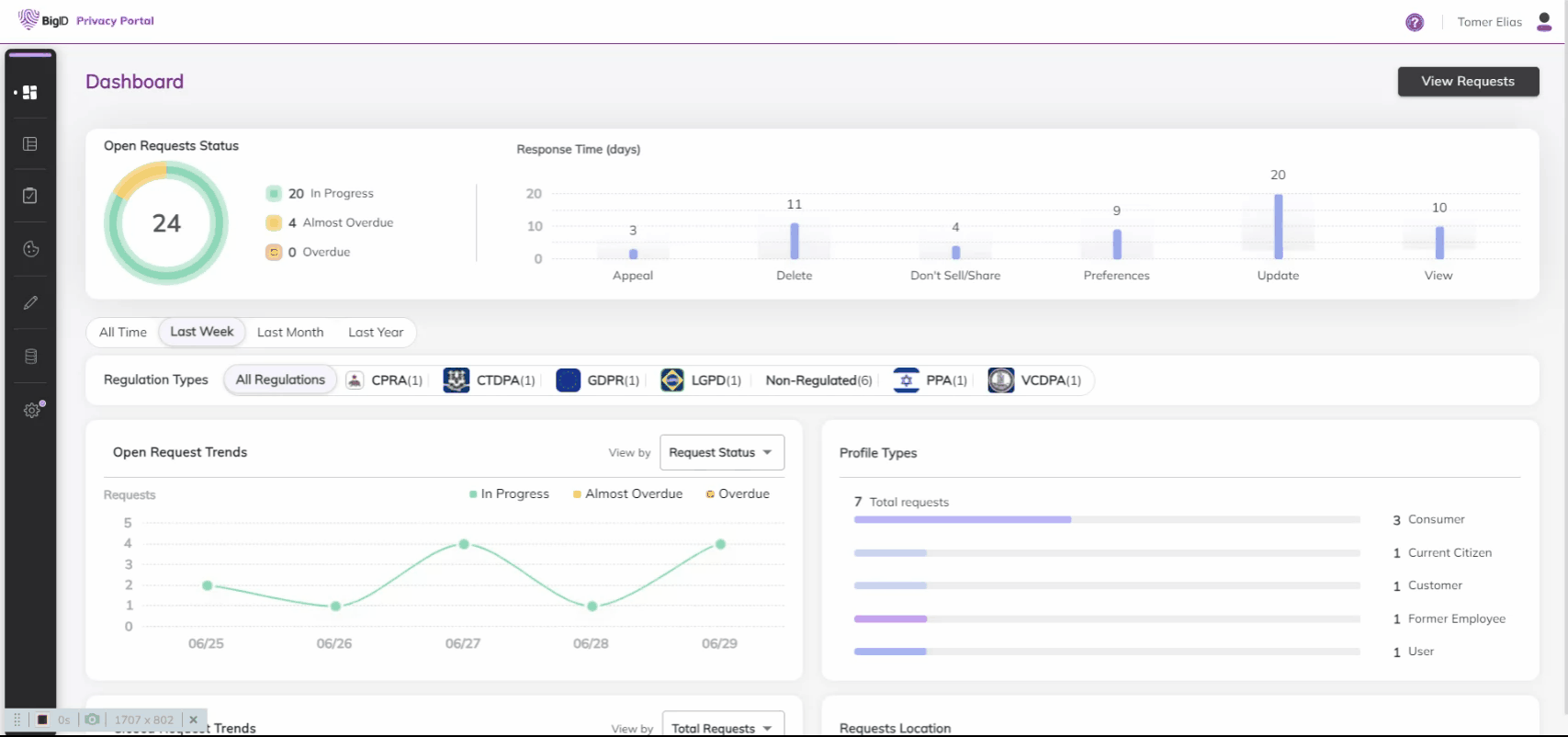This screenshot has height=737, width=1568.
Task: Select the pencil edit sidebar icon
Action: (x=30, y=302)
